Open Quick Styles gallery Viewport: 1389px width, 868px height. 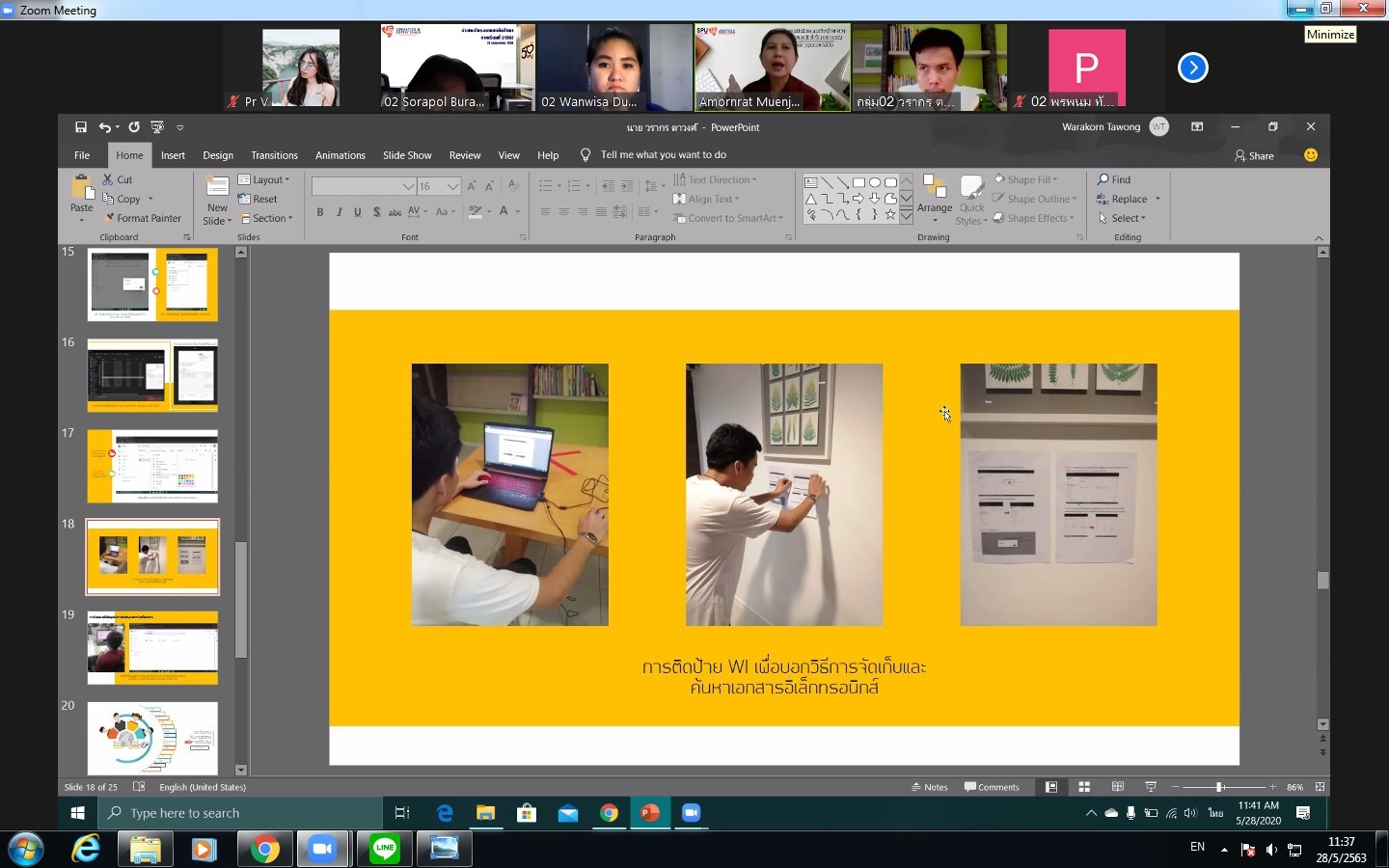coord(971,200)
